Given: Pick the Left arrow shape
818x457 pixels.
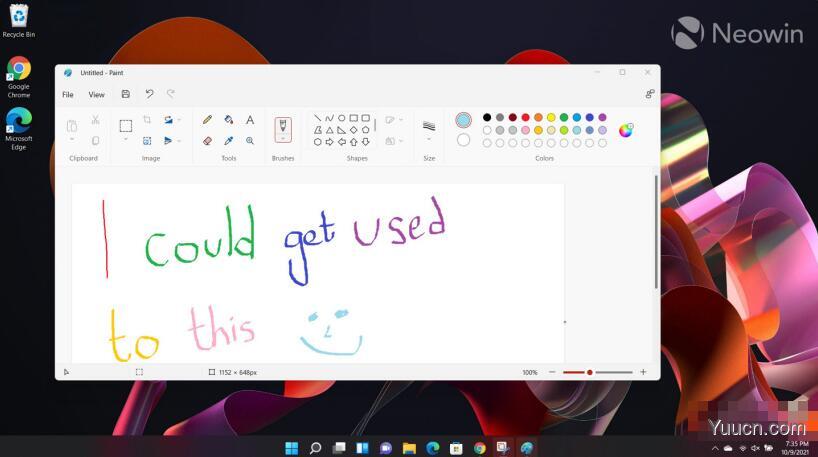Looking at the screenshot, I should tap(342, 142).
